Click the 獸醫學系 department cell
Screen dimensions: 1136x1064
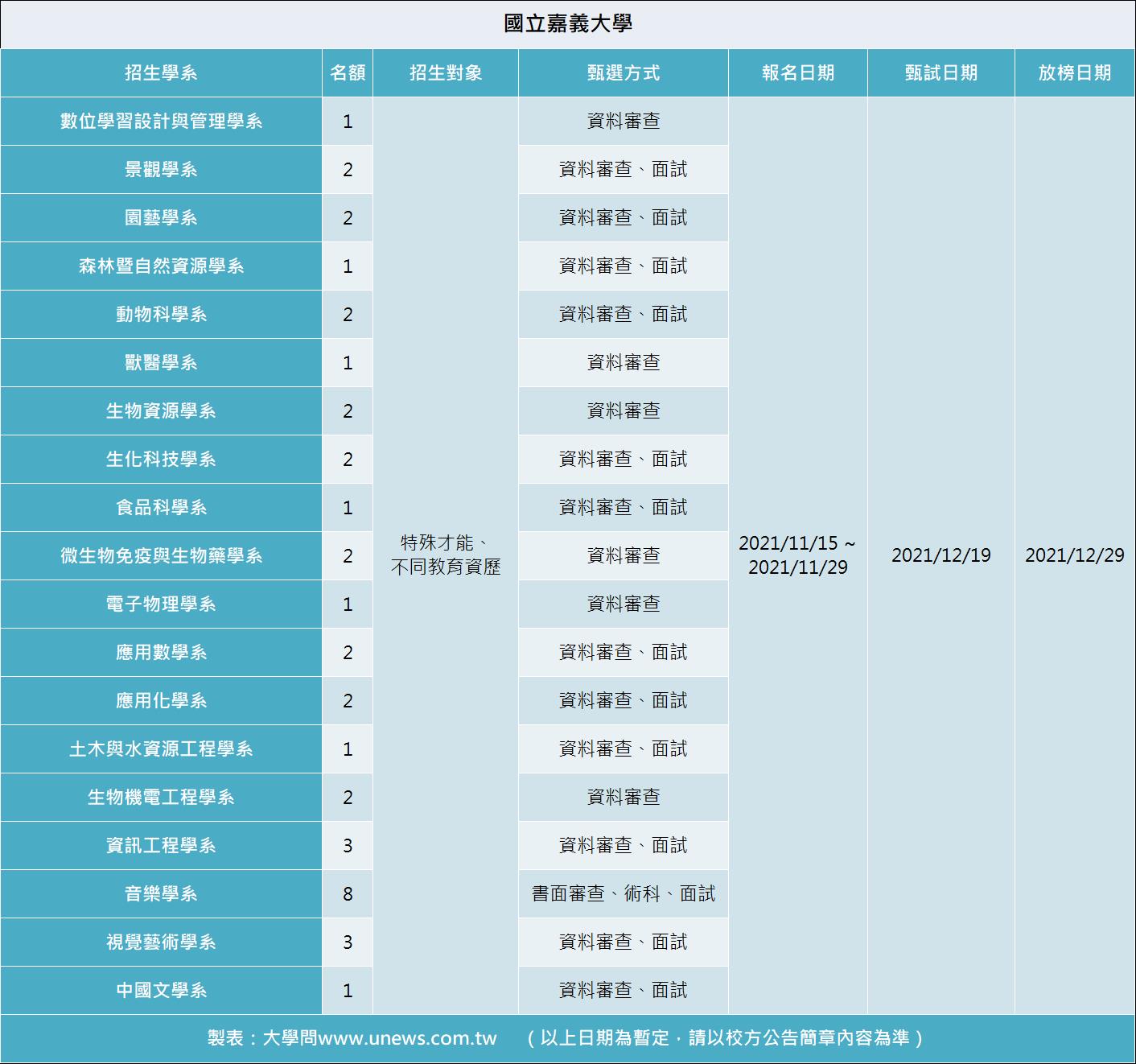click(161, 363)
